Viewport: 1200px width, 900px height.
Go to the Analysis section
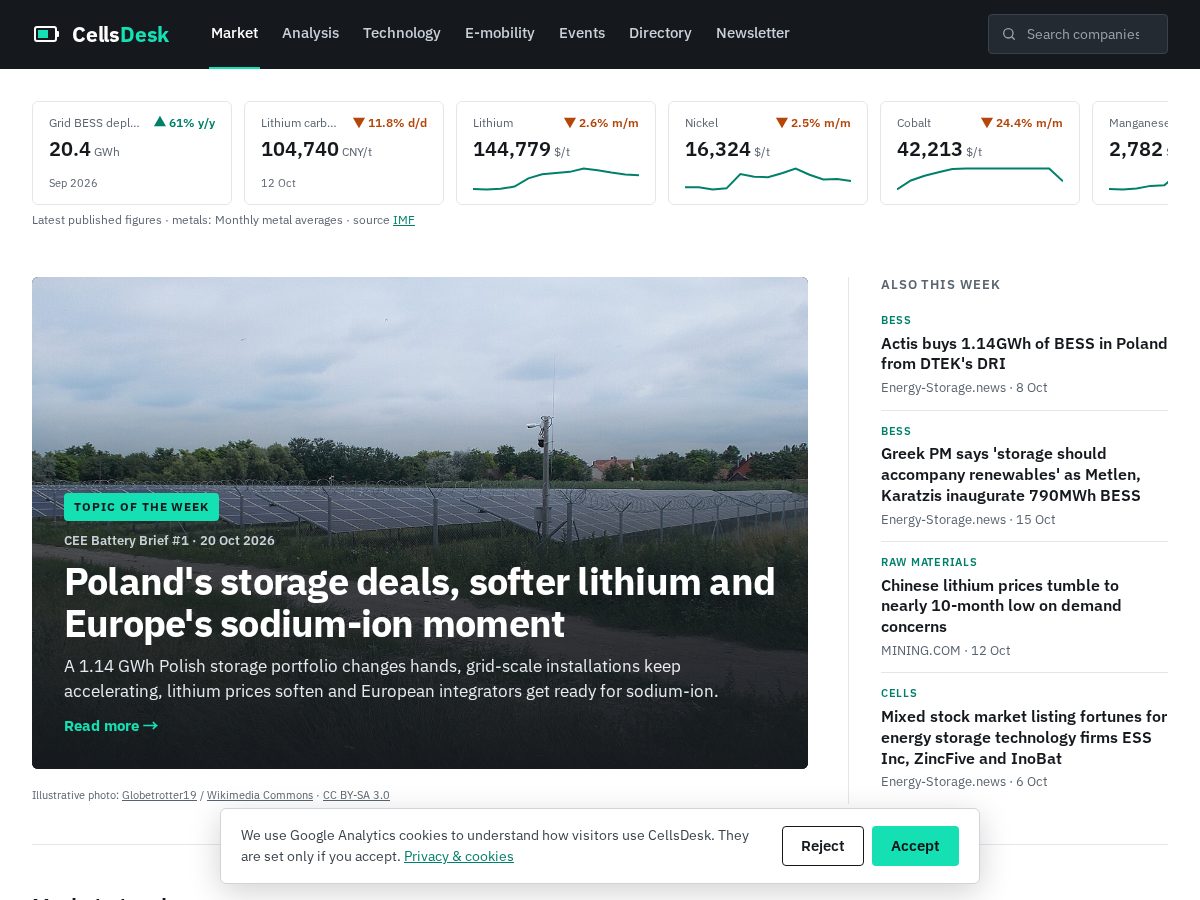(310, 33)
